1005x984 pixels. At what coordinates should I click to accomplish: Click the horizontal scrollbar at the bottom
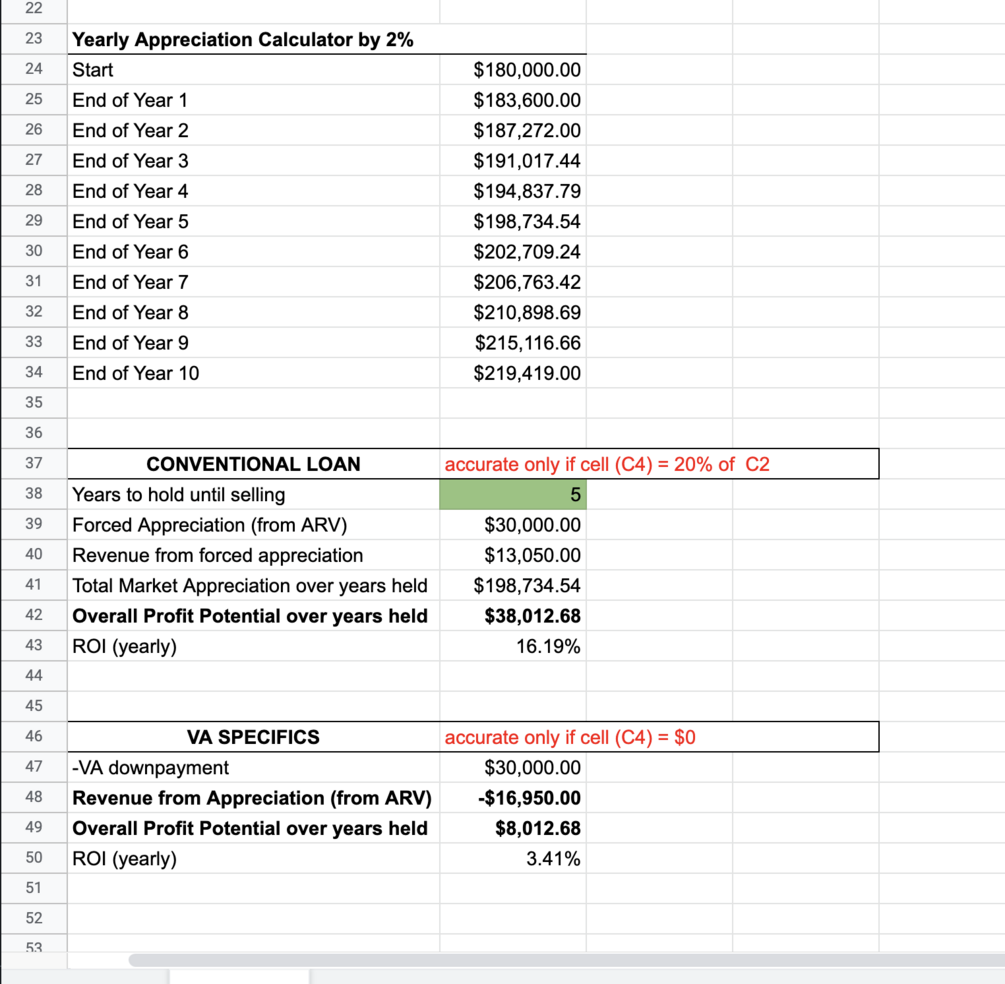pyautogui.click(x=567, y=960)
